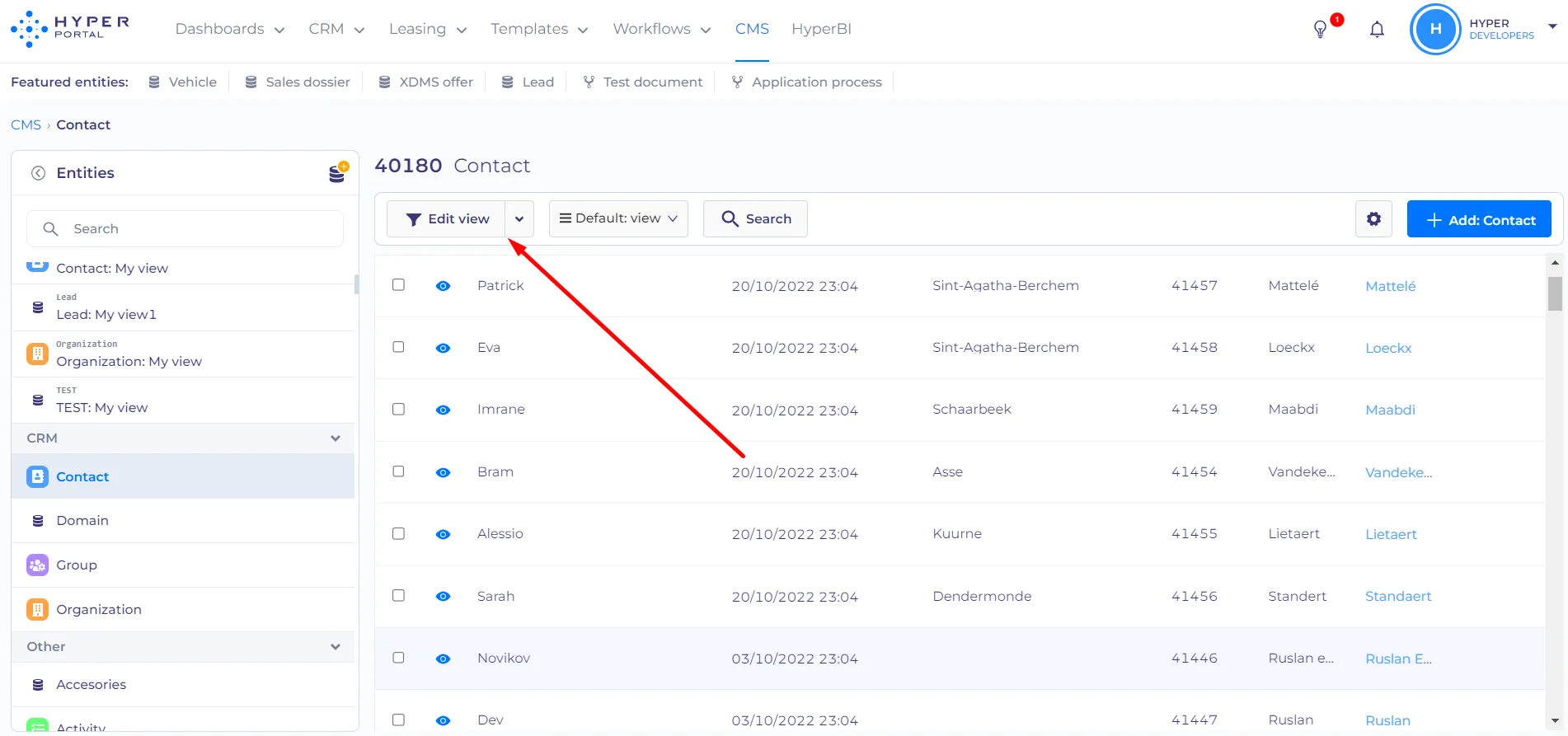
Task: Open the Workflows menu
Action: (x=661, y=29)
